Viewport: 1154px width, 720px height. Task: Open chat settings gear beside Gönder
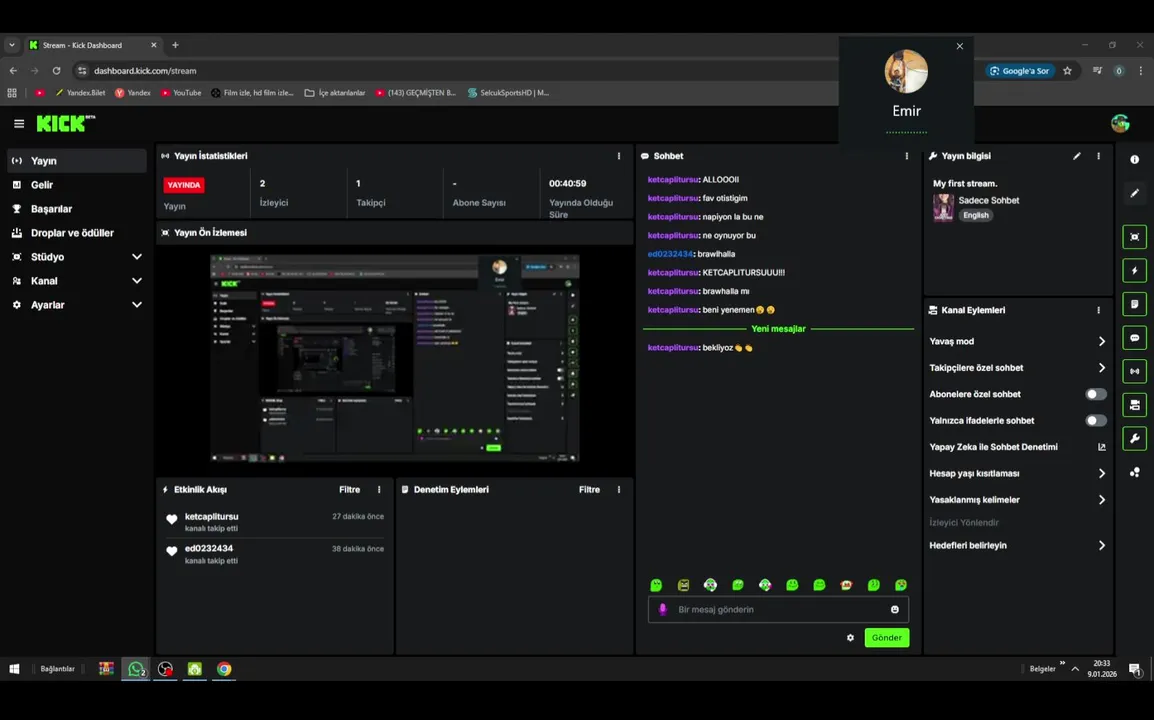point(851,638)
